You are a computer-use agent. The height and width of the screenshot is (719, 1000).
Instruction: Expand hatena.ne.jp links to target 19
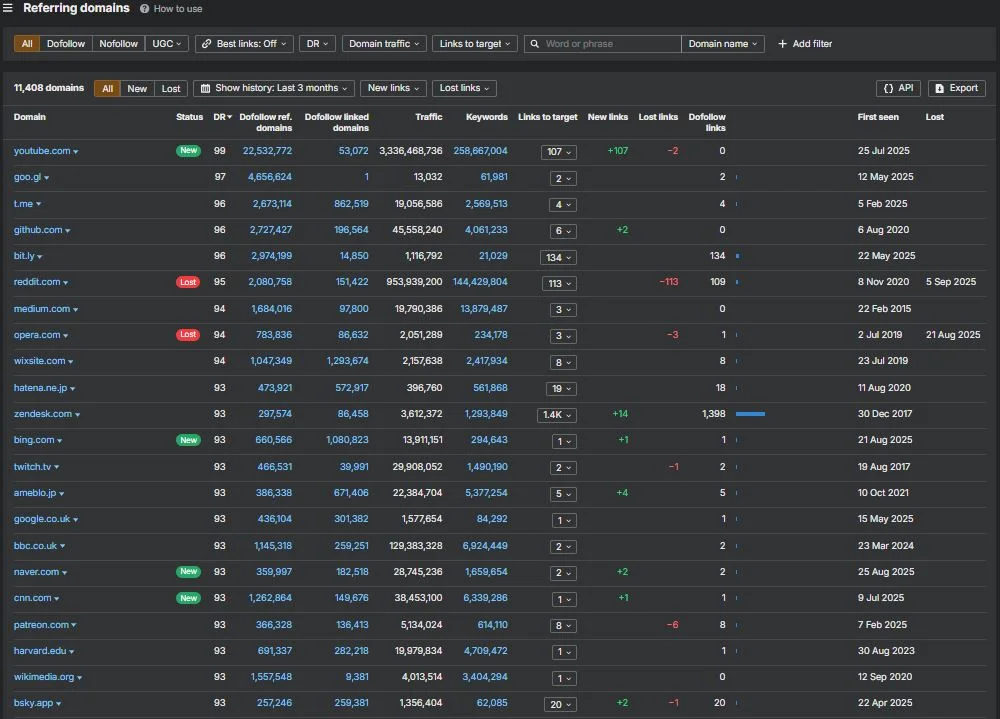[x=561, y=389]
